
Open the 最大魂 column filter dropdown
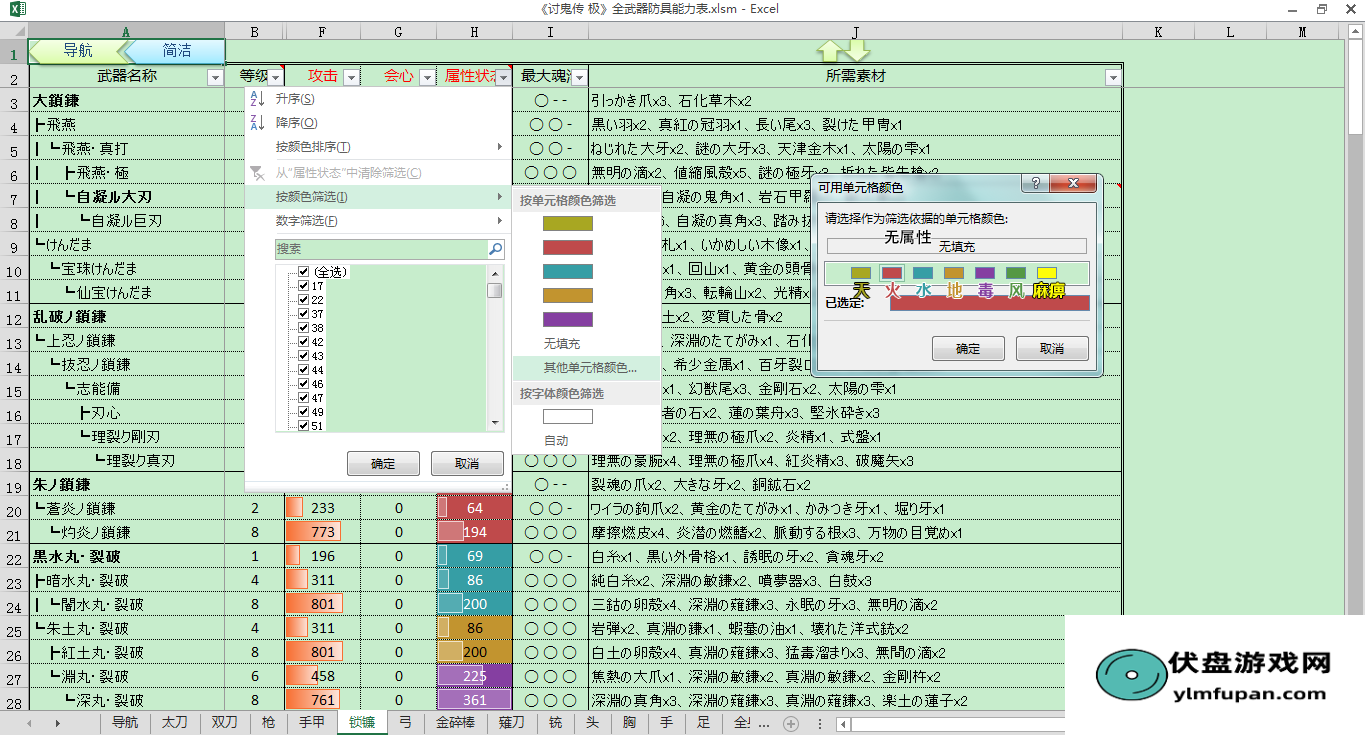tap(579, 77)
